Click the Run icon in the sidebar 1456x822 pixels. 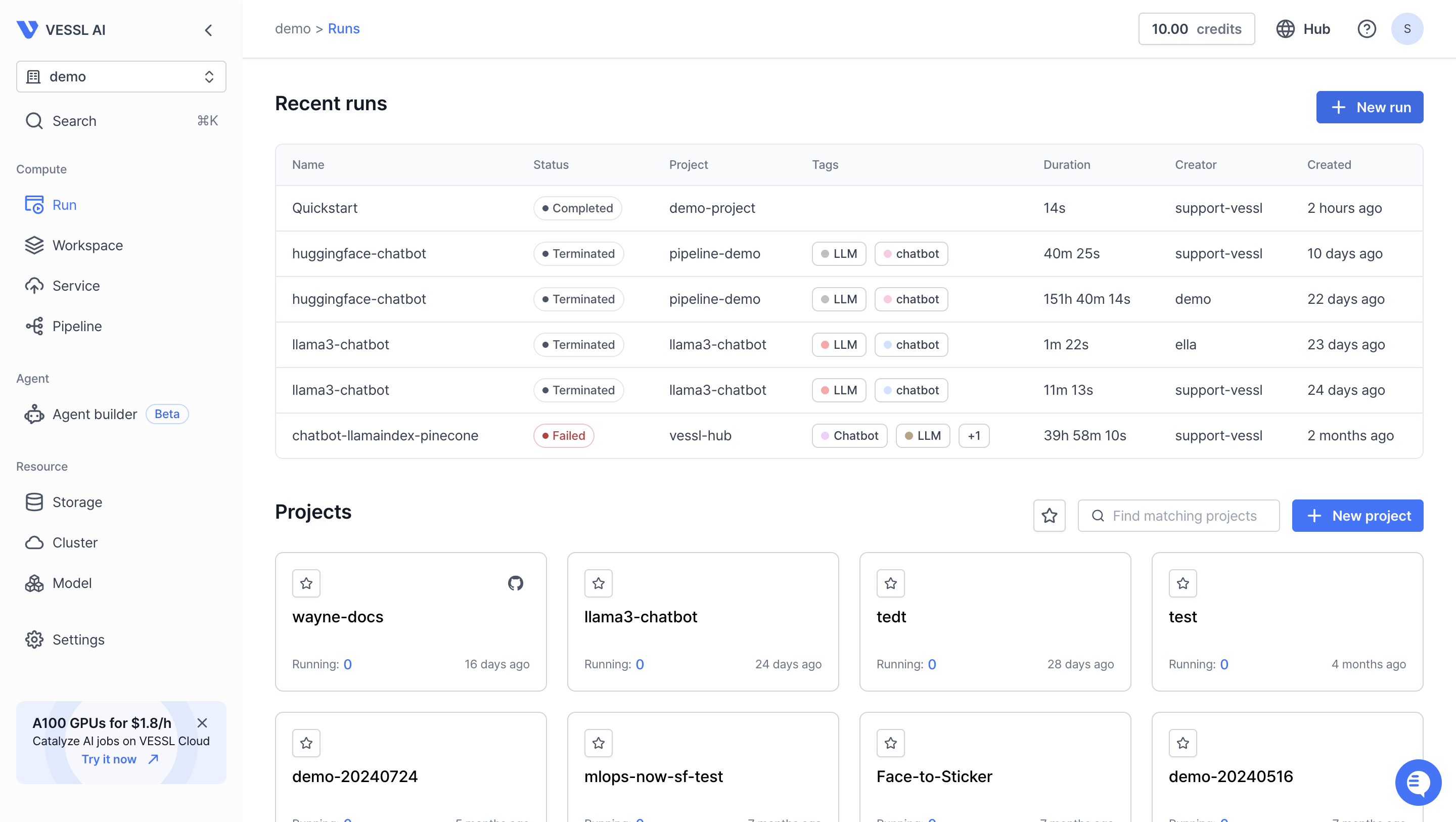coord(34,205)
